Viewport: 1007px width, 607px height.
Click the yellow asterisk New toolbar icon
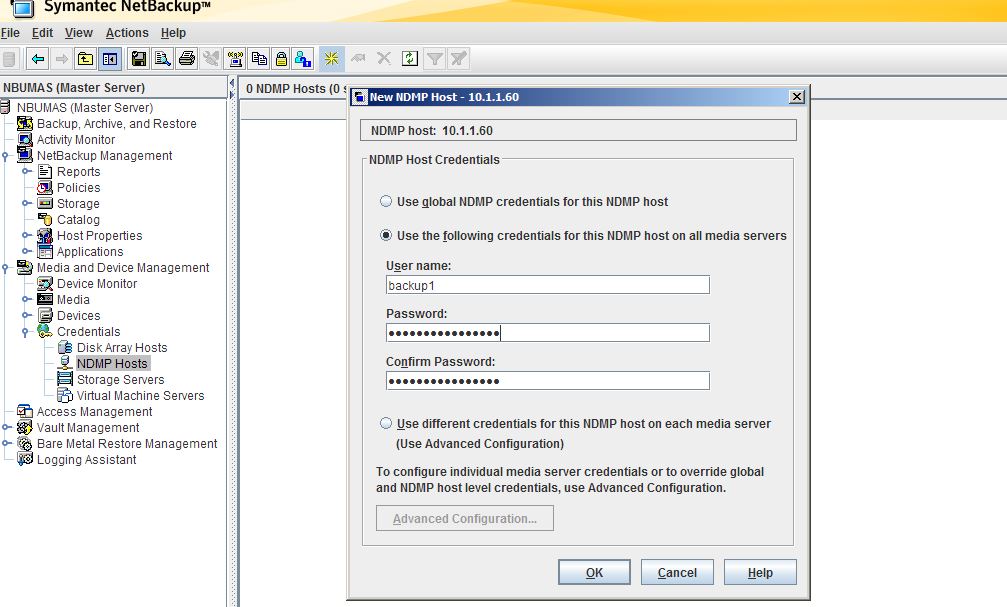click(330, 58)
